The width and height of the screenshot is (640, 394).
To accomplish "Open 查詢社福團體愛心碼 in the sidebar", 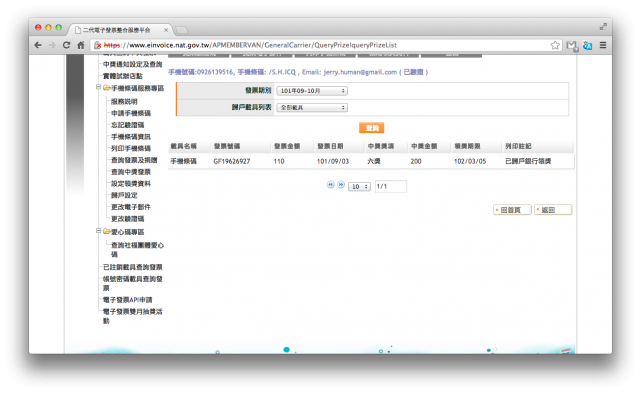I will click(x=137, y=249).
